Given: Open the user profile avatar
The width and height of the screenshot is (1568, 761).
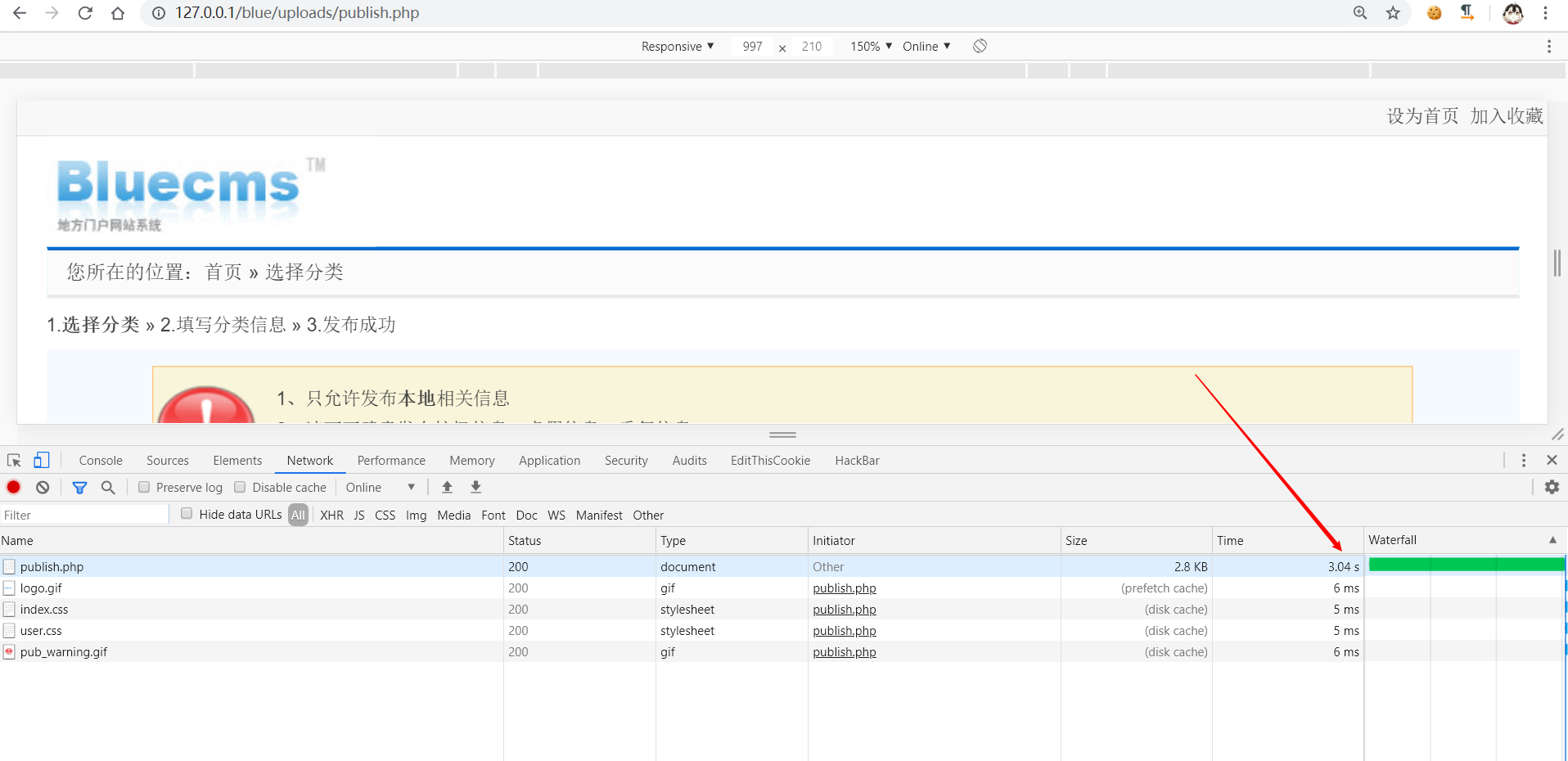Looking at the screenshot, I should coord(1512,13).
